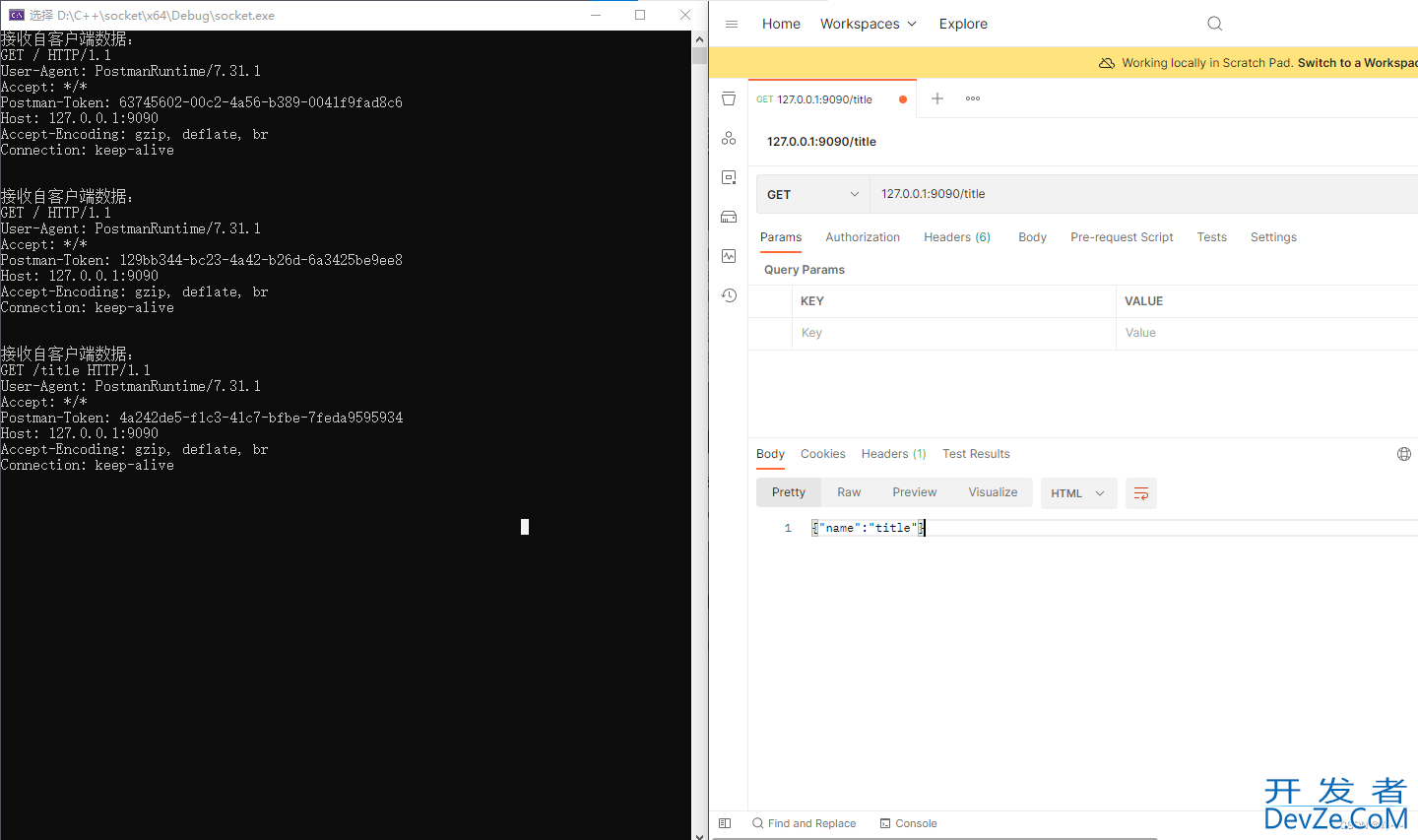Open the History clock sidebar icon
The width and height of the screenshot is (1418, 840).
pos(729,295)
